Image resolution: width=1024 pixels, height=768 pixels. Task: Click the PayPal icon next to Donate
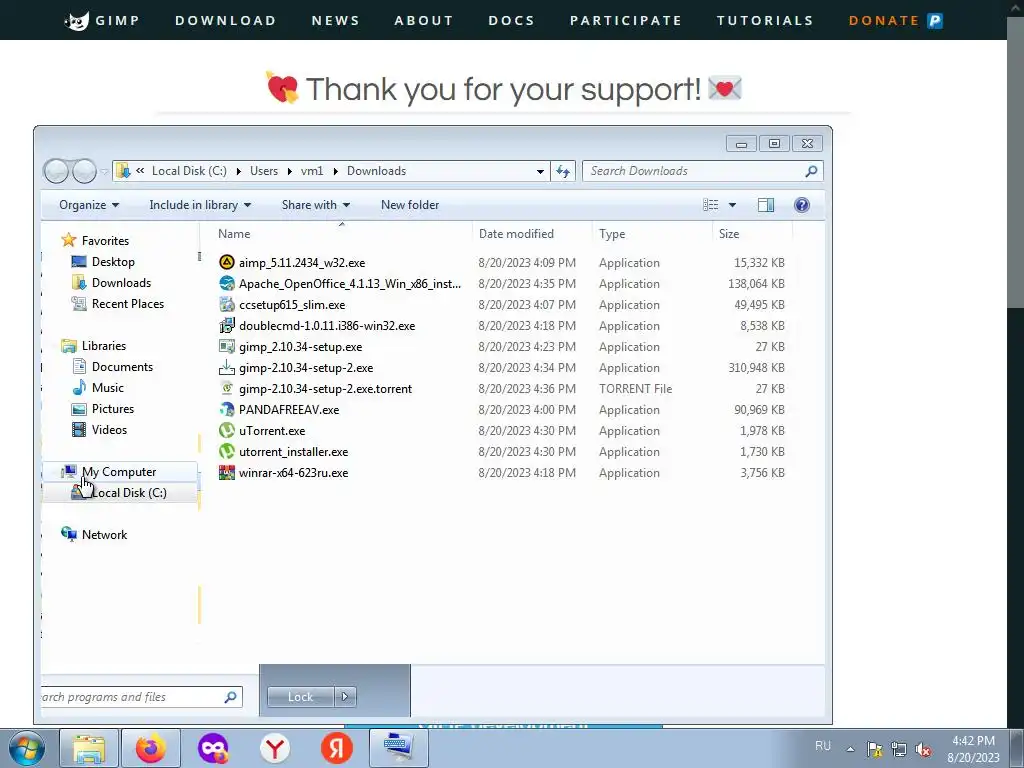(x=935, y=21)
